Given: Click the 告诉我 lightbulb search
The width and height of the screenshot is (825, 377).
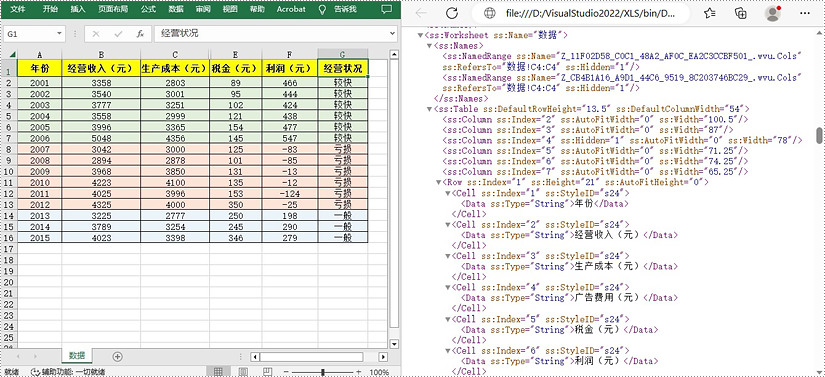Looking at the screenshot, I should 338,9.
